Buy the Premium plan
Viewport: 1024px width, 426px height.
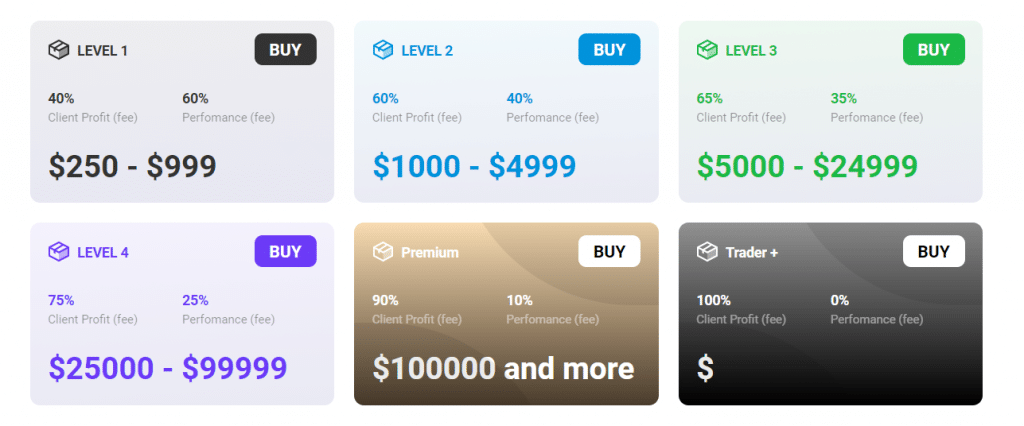[x=609, y=252]
